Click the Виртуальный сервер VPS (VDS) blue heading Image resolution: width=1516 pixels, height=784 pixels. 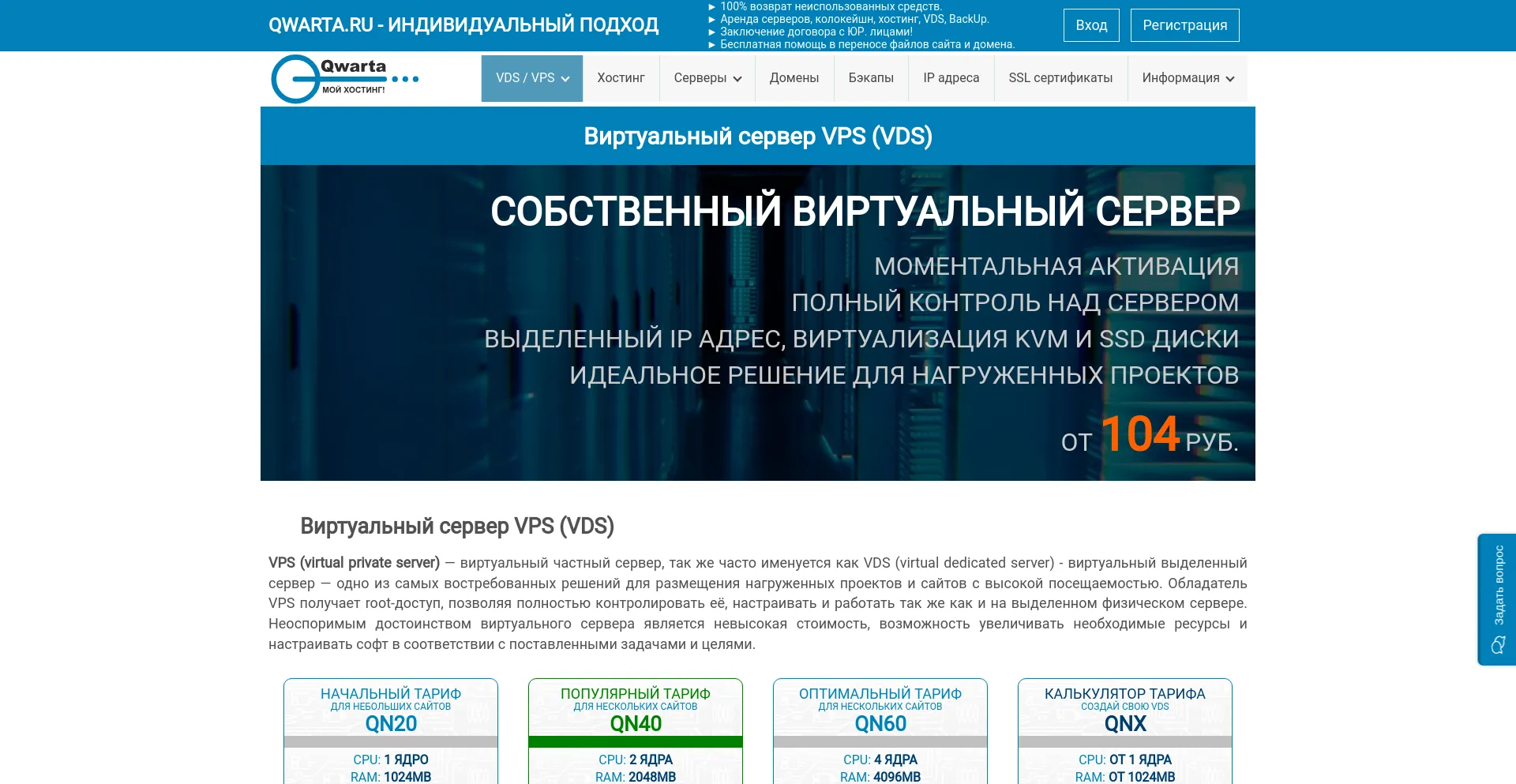pos(758,136)
